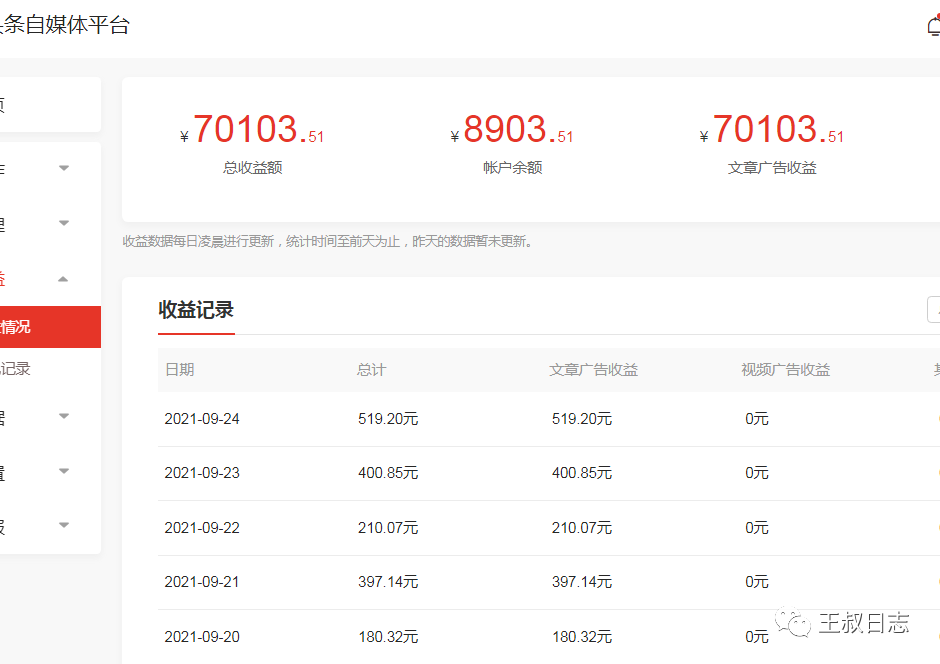Click the 视频广告收益 column header

[786, 370]
